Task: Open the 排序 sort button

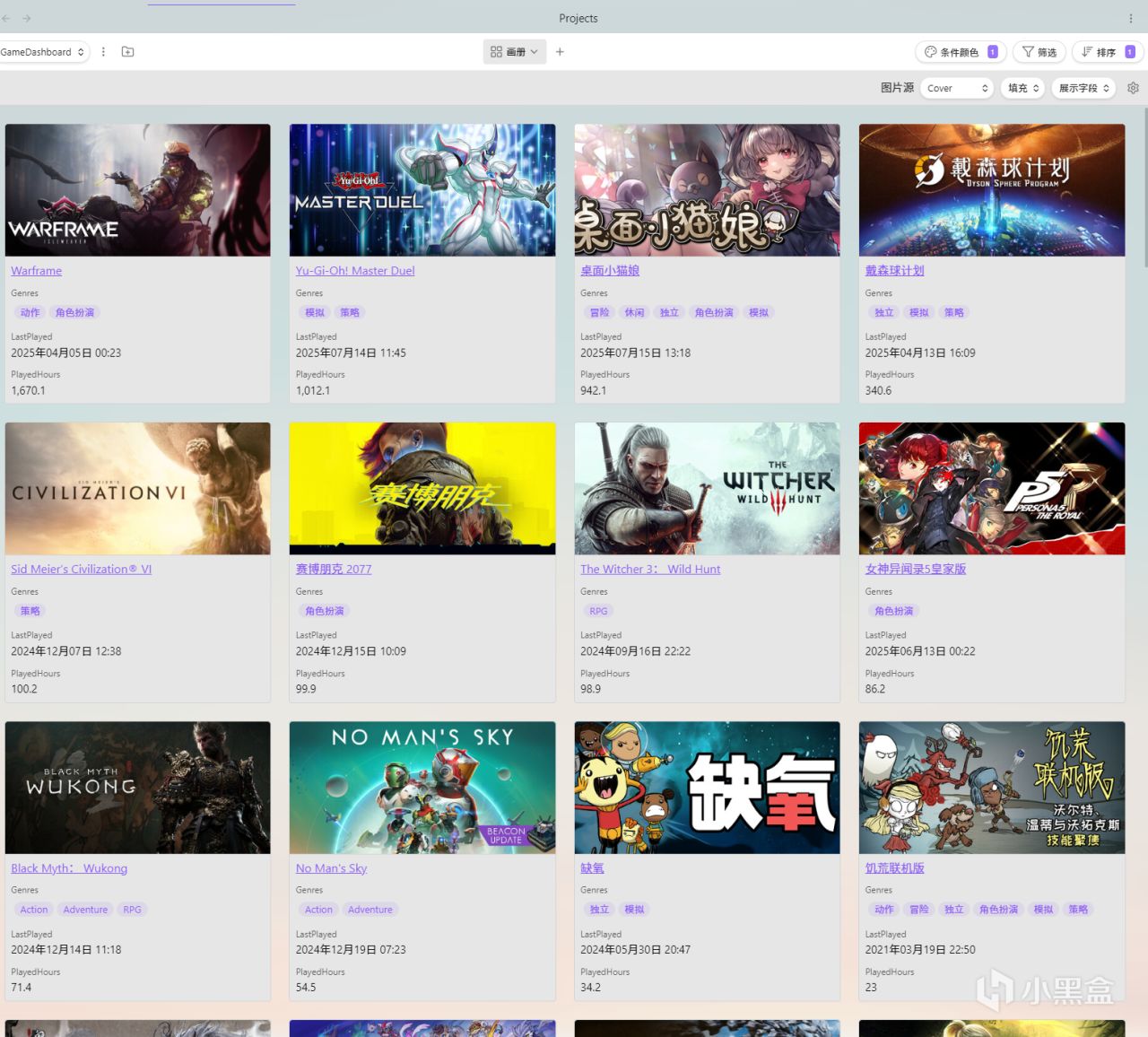Action: tap(1108, 52)
